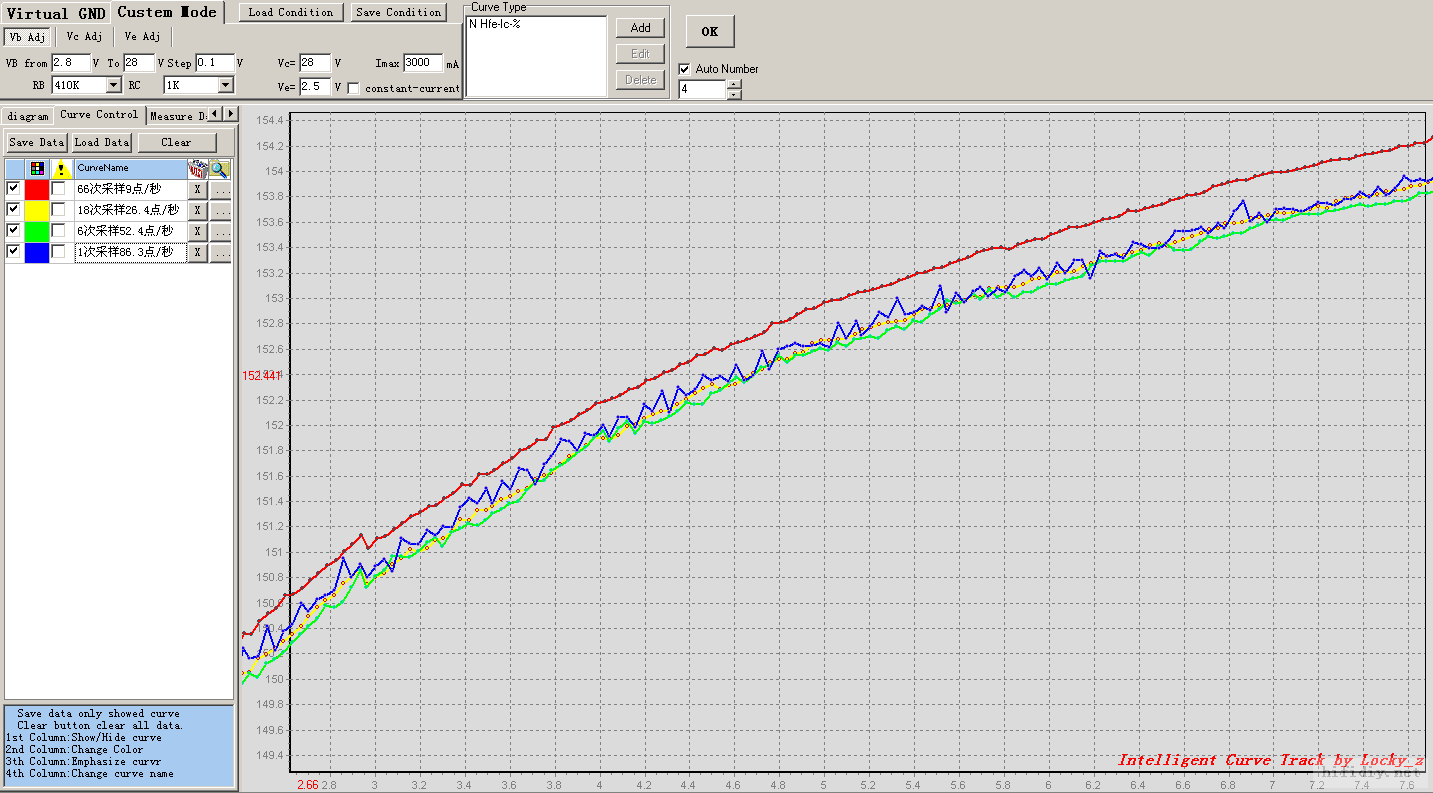
Task: Open details button for 66次采样9点/秒 row
Action: [221, 189]
